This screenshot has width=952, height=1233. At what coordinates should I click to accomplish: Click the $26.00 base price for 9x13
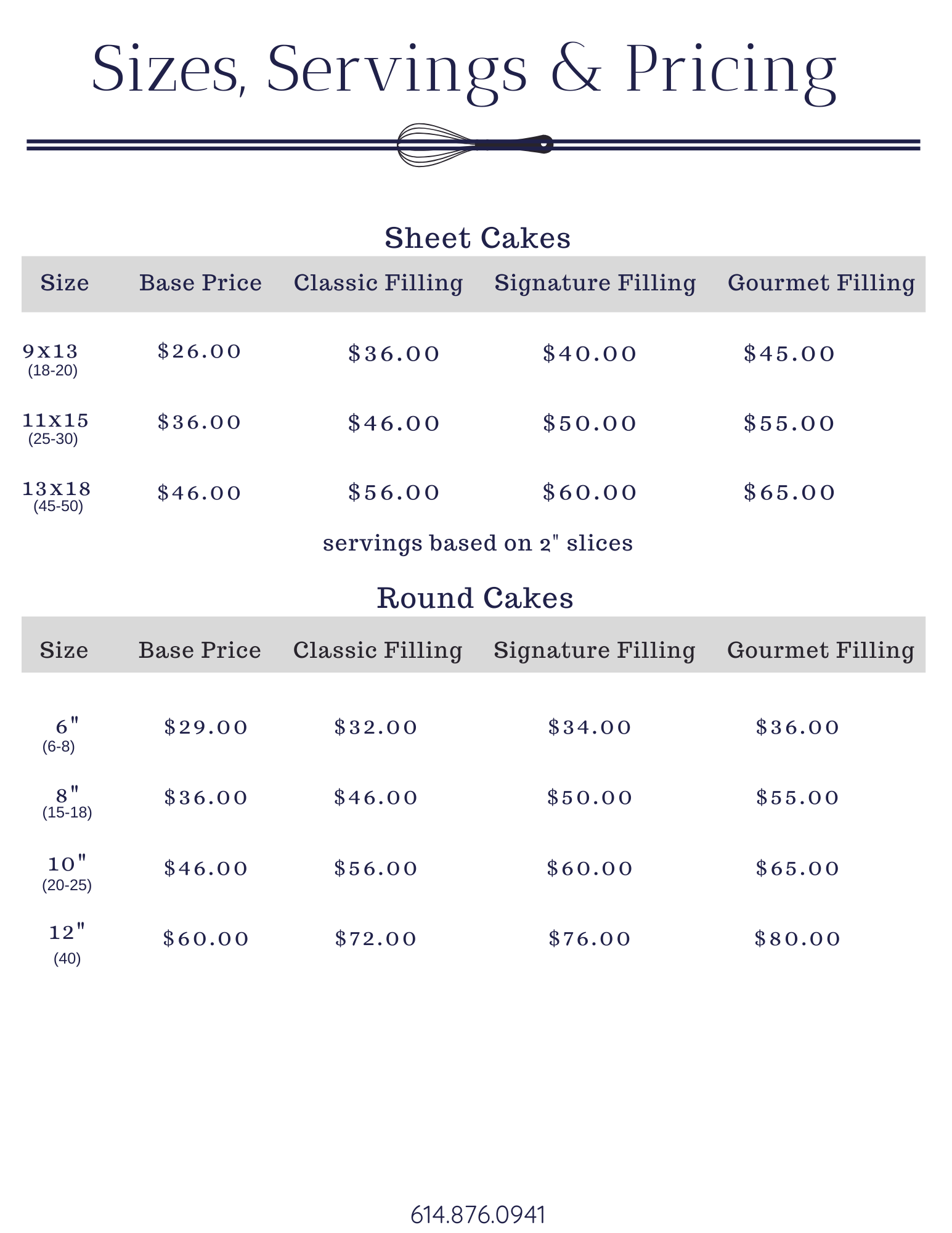(199, 351)
